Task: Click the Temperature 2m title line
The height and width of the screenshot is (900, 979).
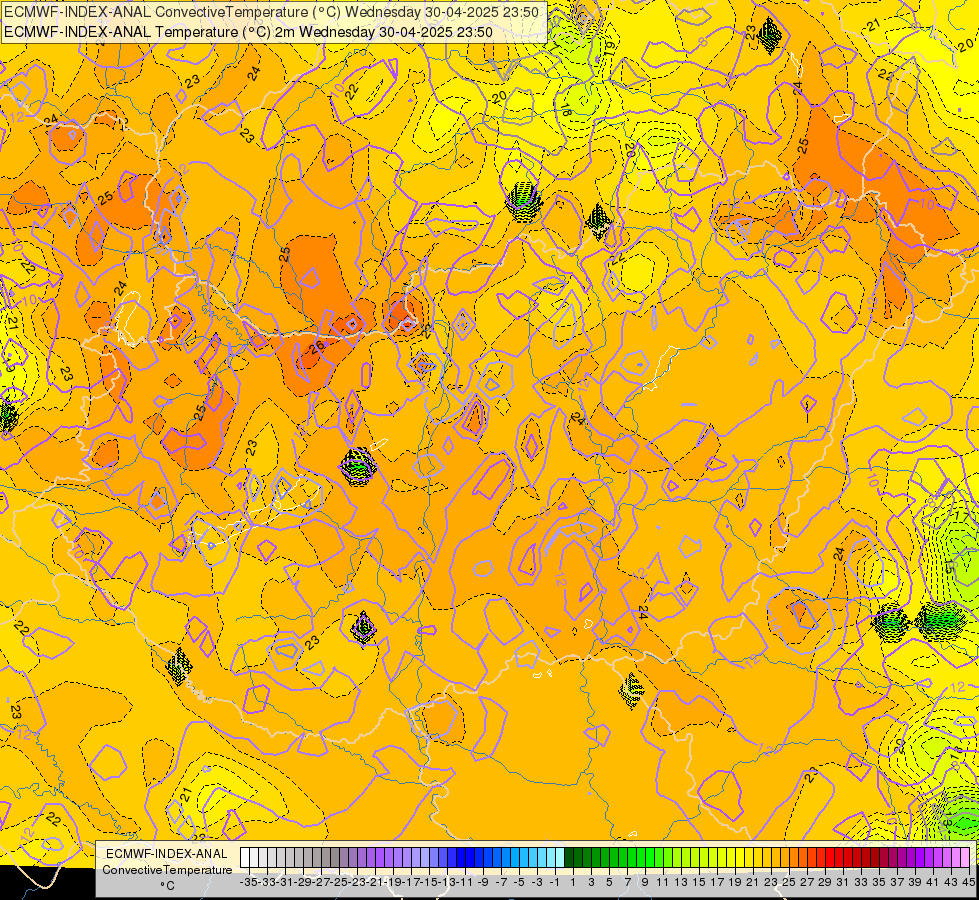Action: tap(248, 32)
